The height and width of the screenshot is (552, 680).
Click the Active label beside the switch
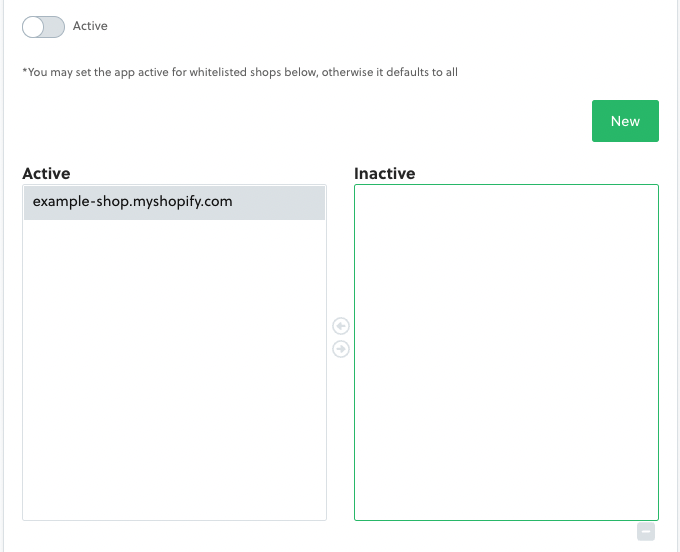(x=90, y=26)
